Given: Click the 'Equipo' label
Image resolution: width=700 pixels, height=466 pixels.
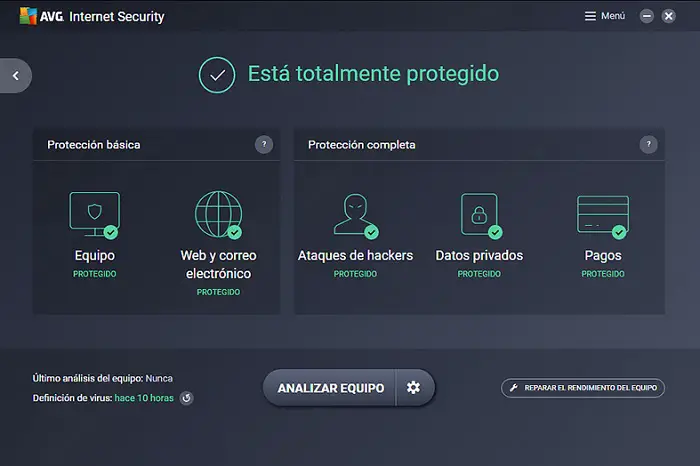Looking at the screenshot, I should (x=95, y=255).
